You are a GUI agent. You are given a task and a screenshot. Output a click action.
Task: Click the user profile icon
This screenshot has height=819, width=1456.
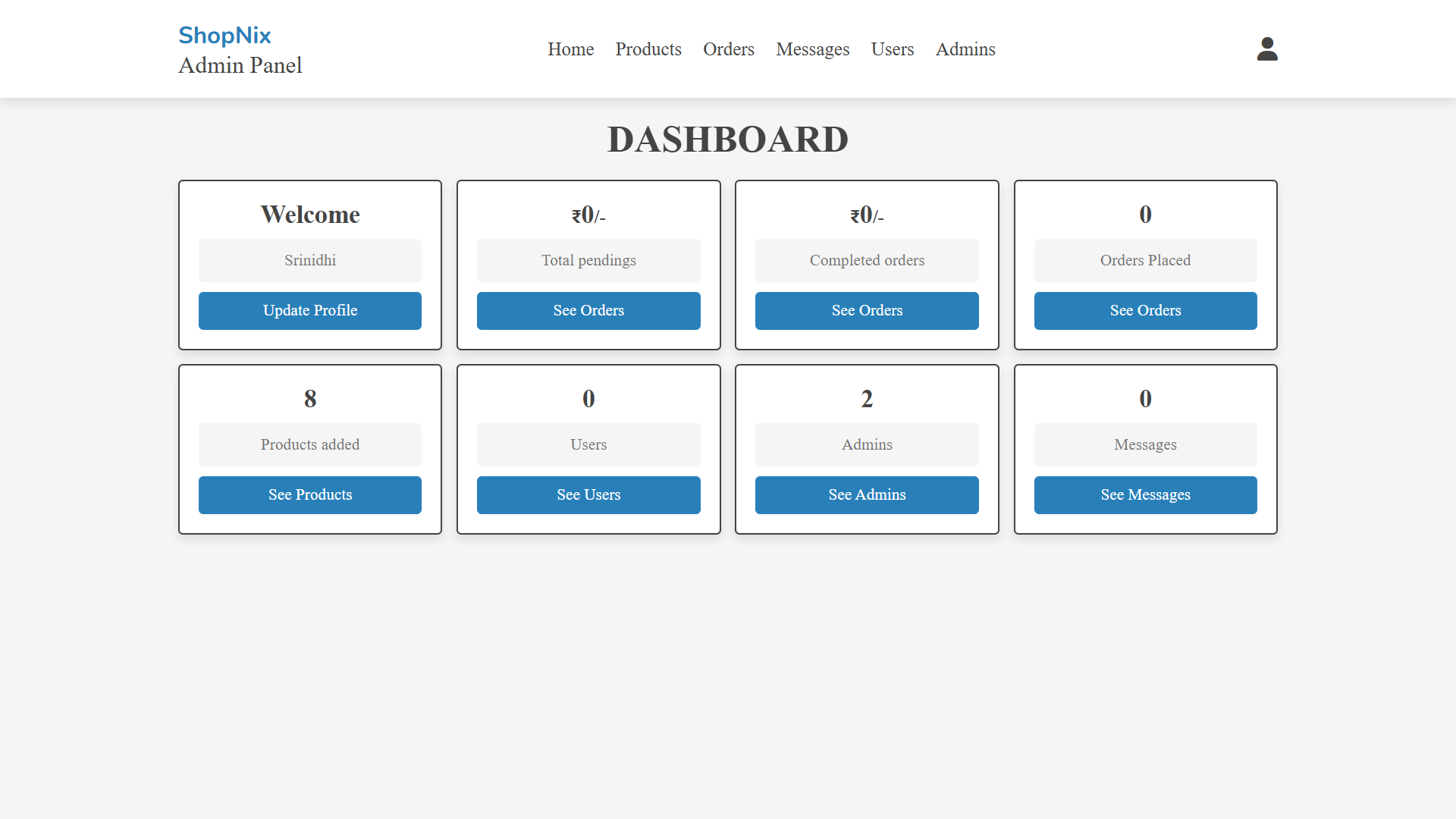point(1267,49)
